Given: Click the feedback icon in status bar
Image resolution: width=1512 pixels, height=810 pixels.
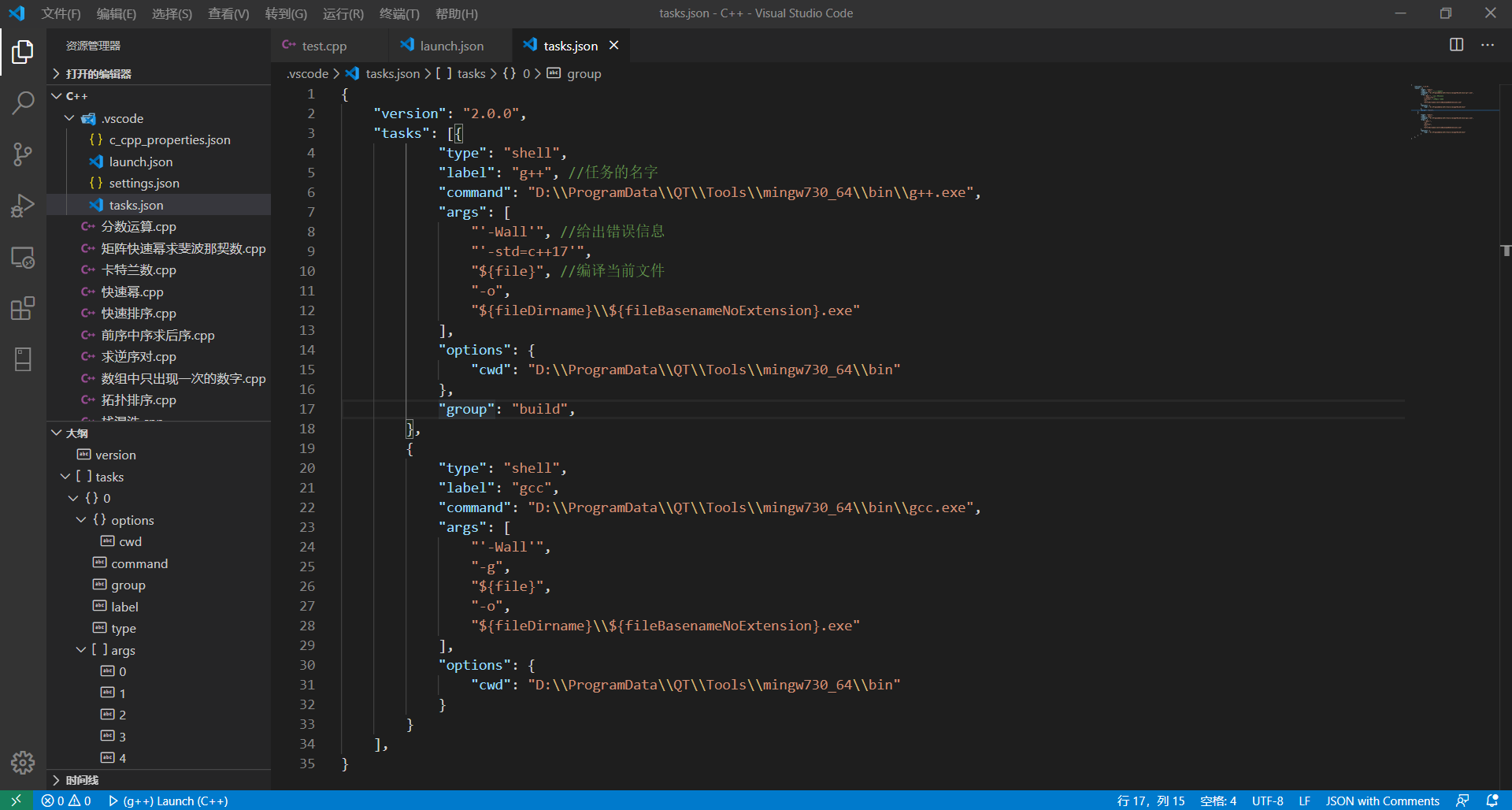Looking at the screenshot, I should pyautogui.click(x=1462, y=801).
